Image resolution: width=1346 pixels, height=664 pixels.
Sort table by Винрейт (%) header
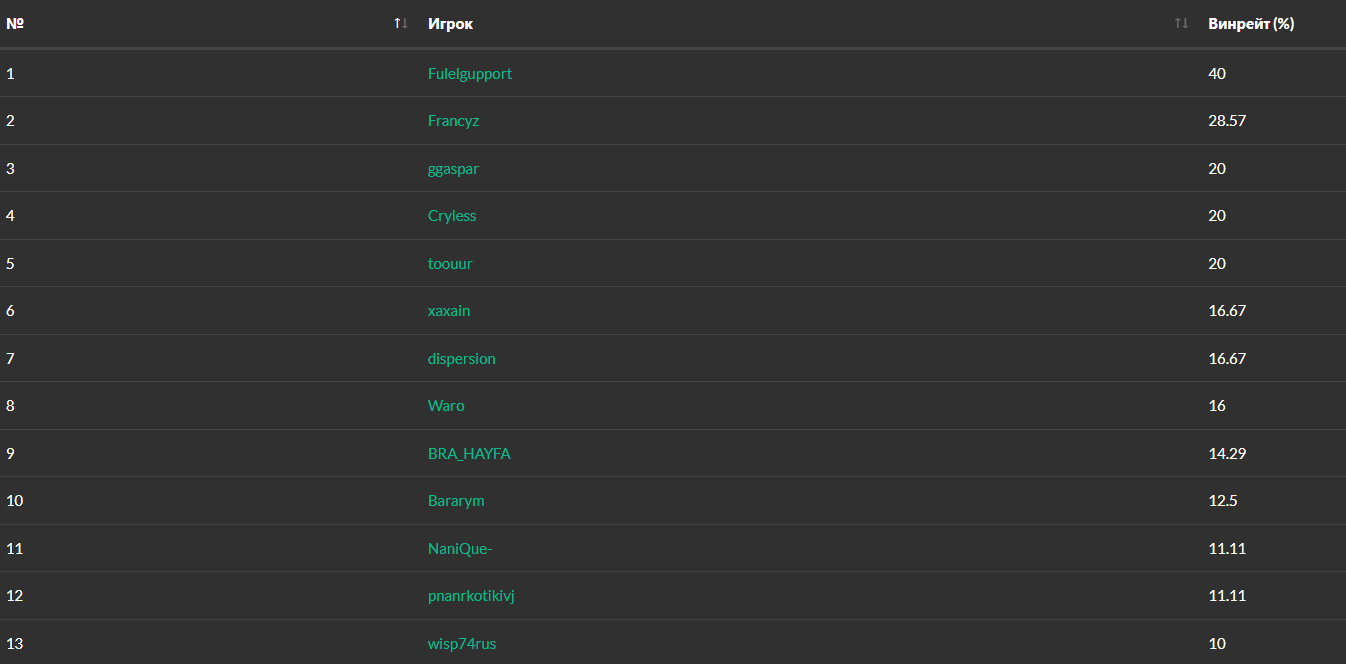[x=1251, y=24]
